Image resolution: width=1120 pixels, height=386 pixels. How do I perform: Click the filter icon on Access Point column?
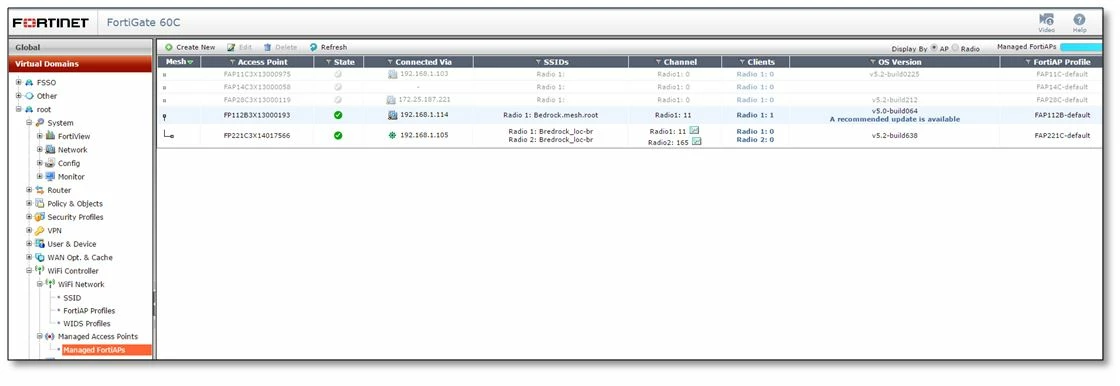coord(232,62)
